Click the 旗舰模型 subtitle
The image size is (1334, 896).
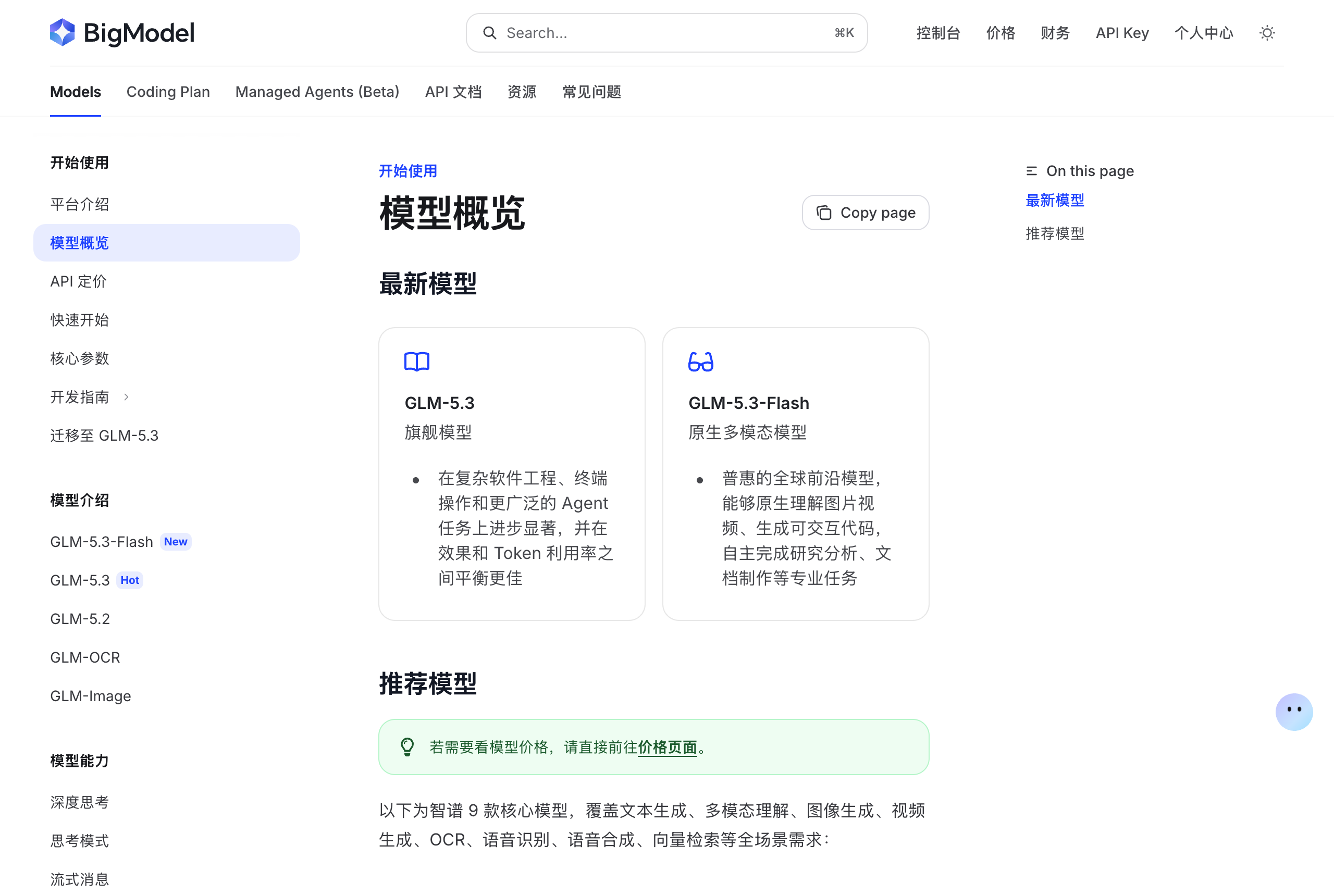438,432
